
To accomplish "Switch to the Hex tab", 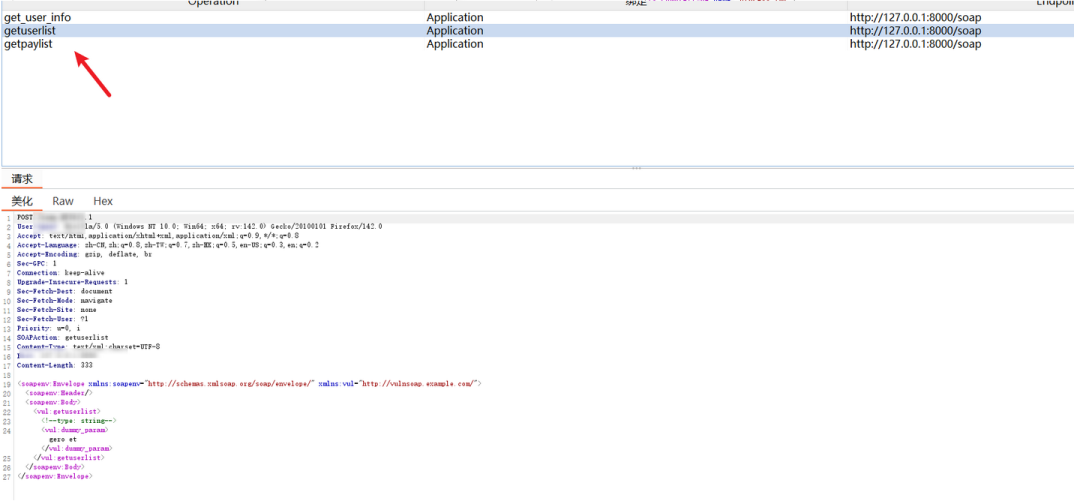I will pos(103,202).
